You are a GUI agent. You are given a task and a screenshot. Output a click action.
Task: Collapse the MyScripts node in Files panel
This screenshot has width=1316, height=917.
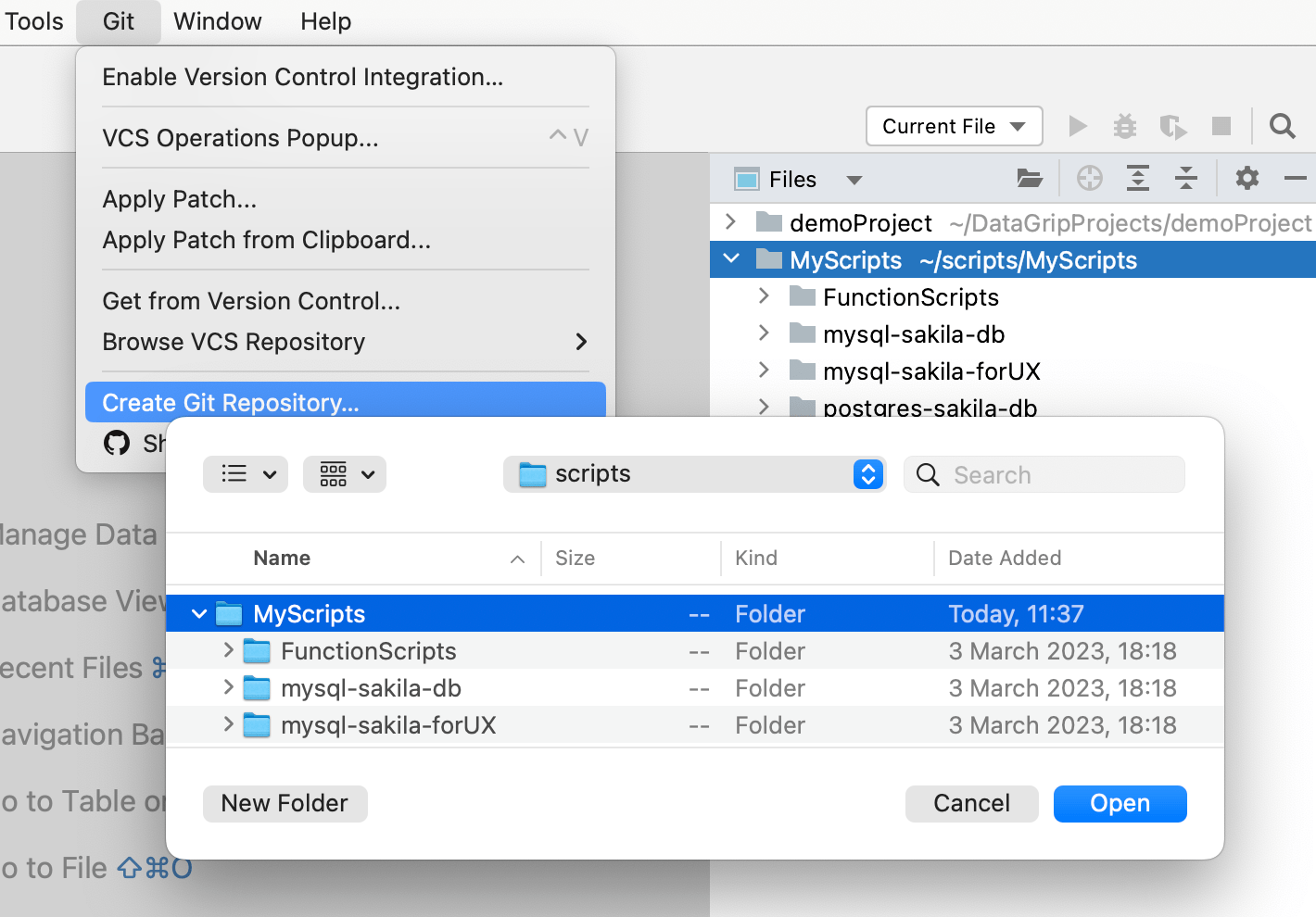coord(731,258)
